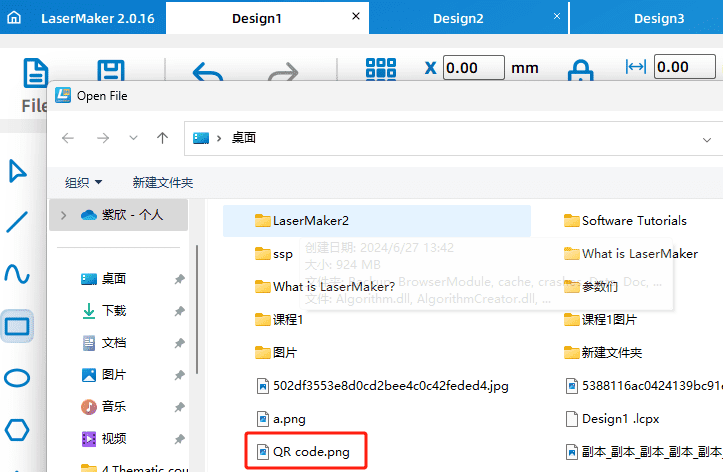Click the X position input field
This screenshot has width=723, height=472.
(474, 68)
